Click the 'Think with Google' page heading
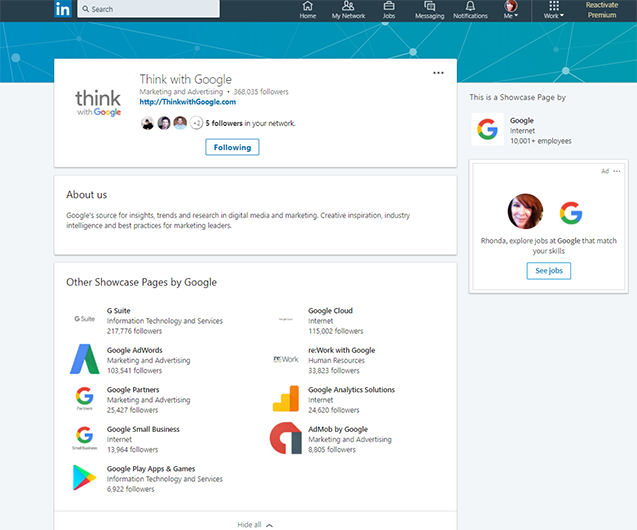 point(186,79)
